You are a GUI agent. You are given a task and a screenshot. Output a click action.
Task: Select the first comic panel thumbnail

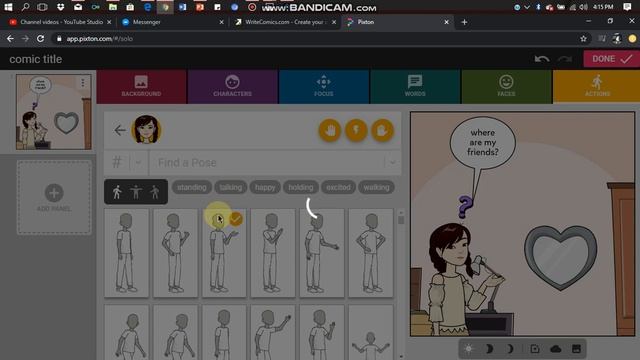tap(53, 112)
